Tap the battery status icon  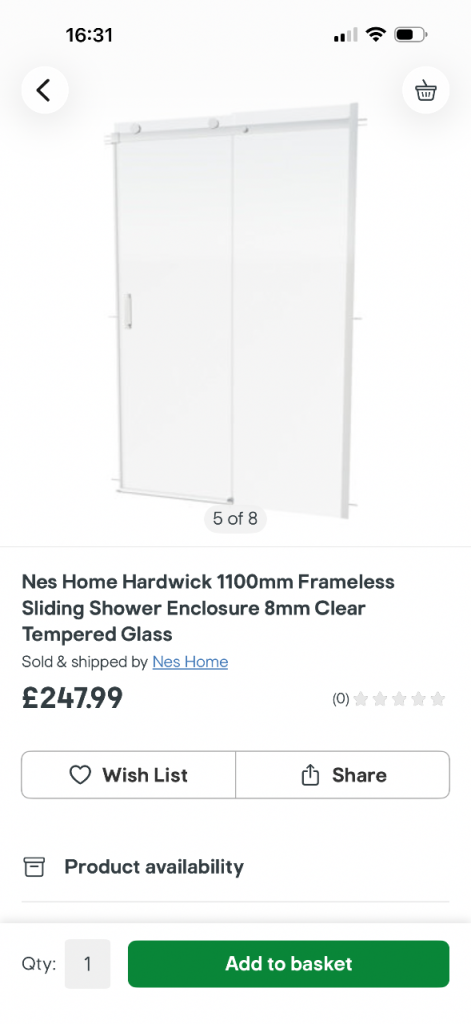tap(410, 35)
